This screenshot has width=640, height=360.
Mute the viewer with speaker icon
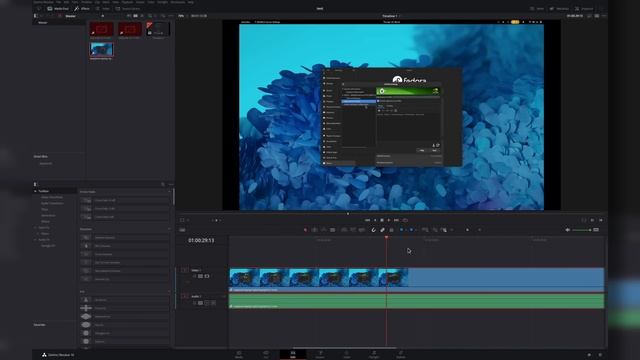pyautogui.click(x=567, y=230)
